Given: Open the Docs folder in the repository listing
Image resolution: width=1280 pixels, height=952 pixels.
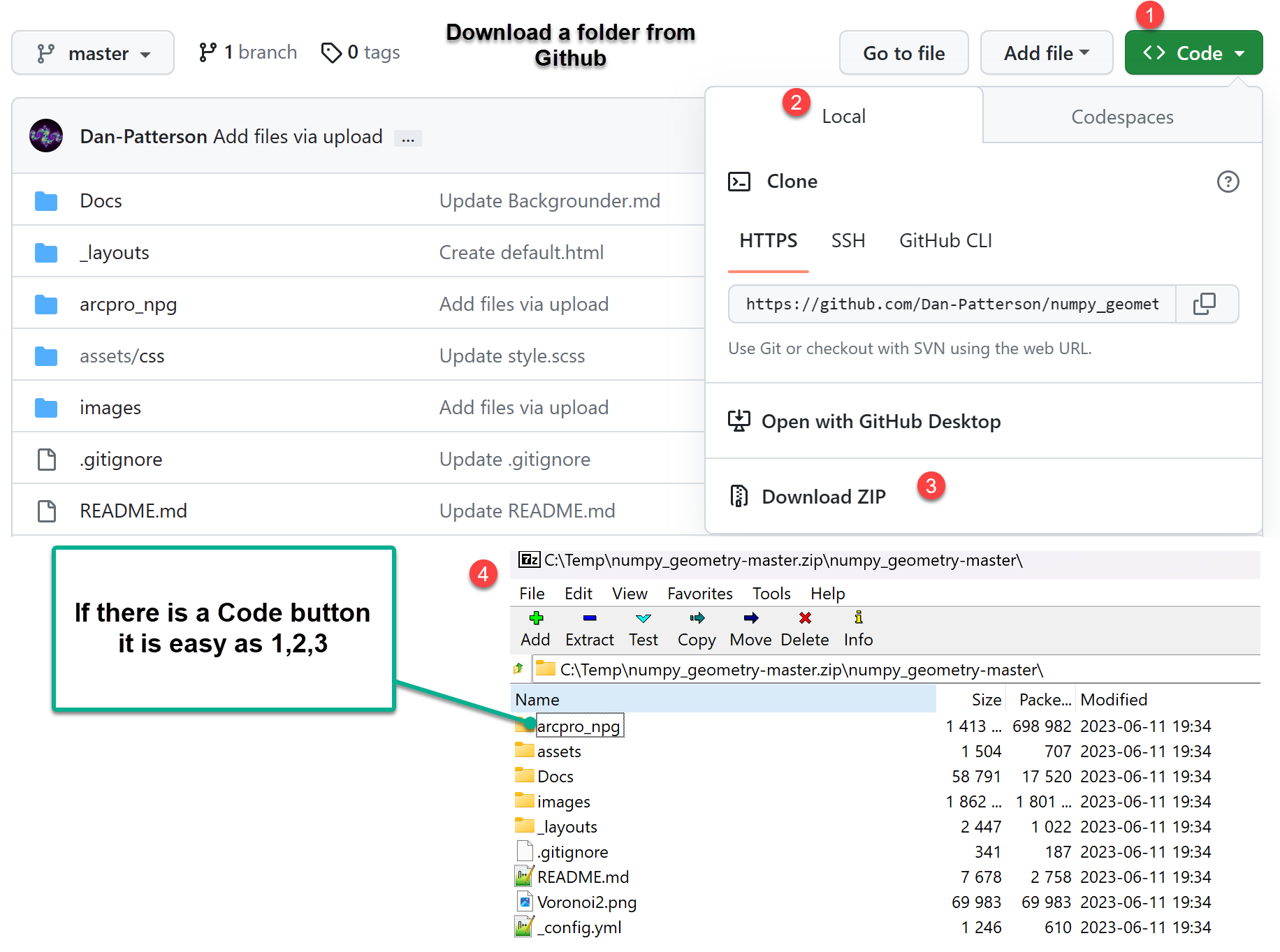Looking at the screenshot, I should coord(101,200).
